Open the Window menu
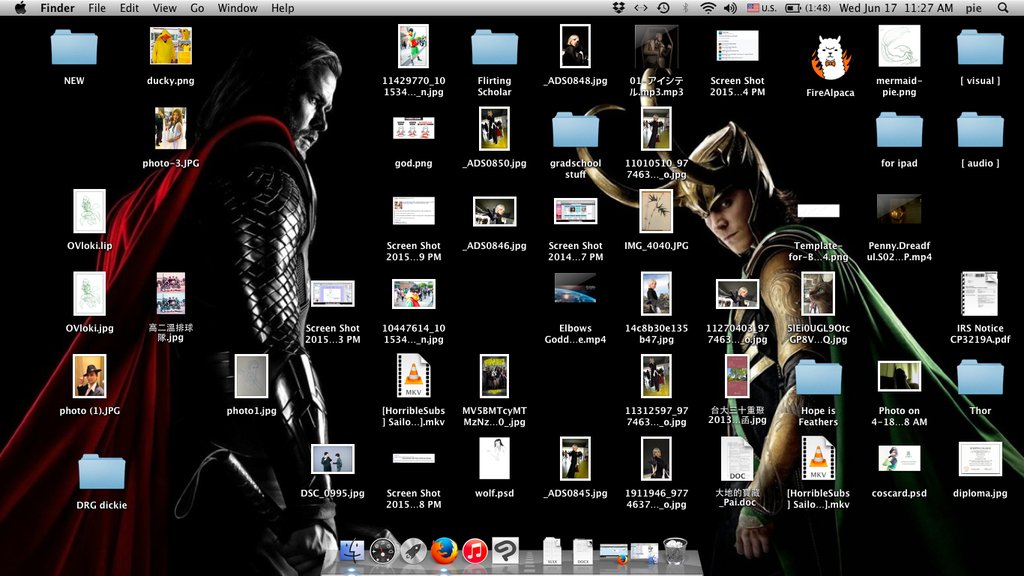The image size is (1024, 576). pyautogui.click(x=237, y=8)
